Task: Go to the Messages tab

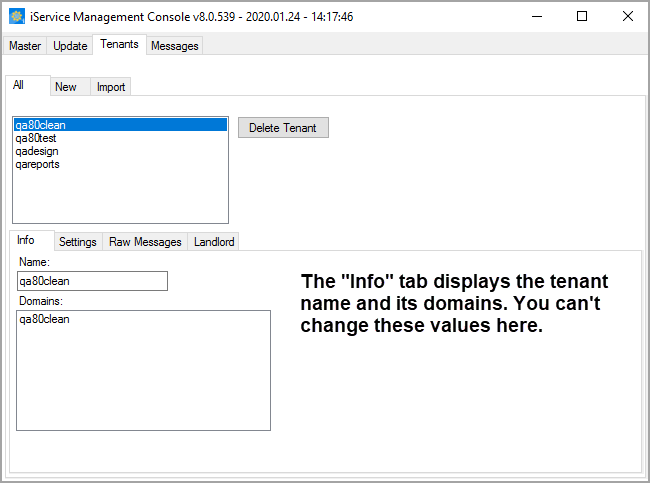Action: pyautogui.click(x=174, y=46)
